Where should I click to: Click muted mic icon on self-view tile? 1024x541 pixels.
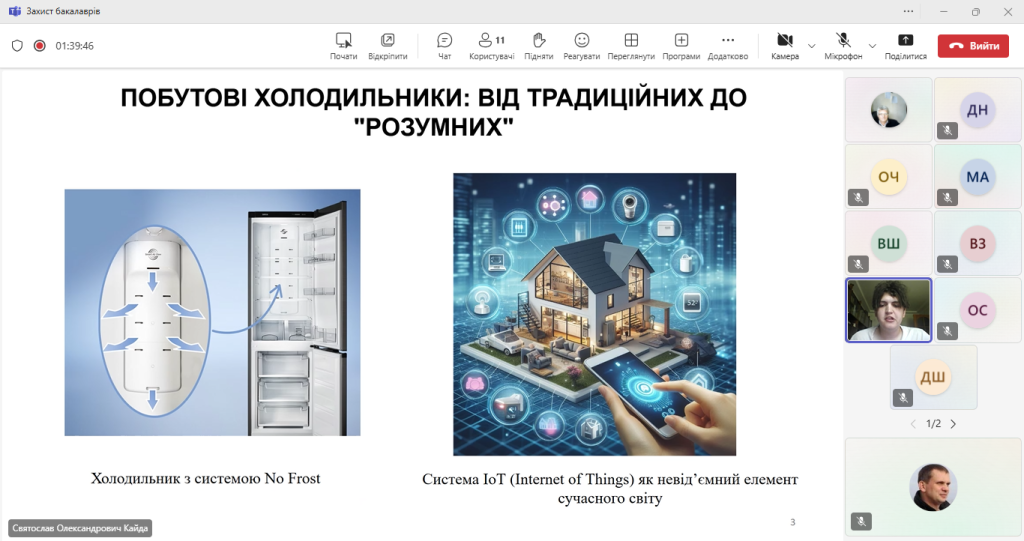point(861,521)
